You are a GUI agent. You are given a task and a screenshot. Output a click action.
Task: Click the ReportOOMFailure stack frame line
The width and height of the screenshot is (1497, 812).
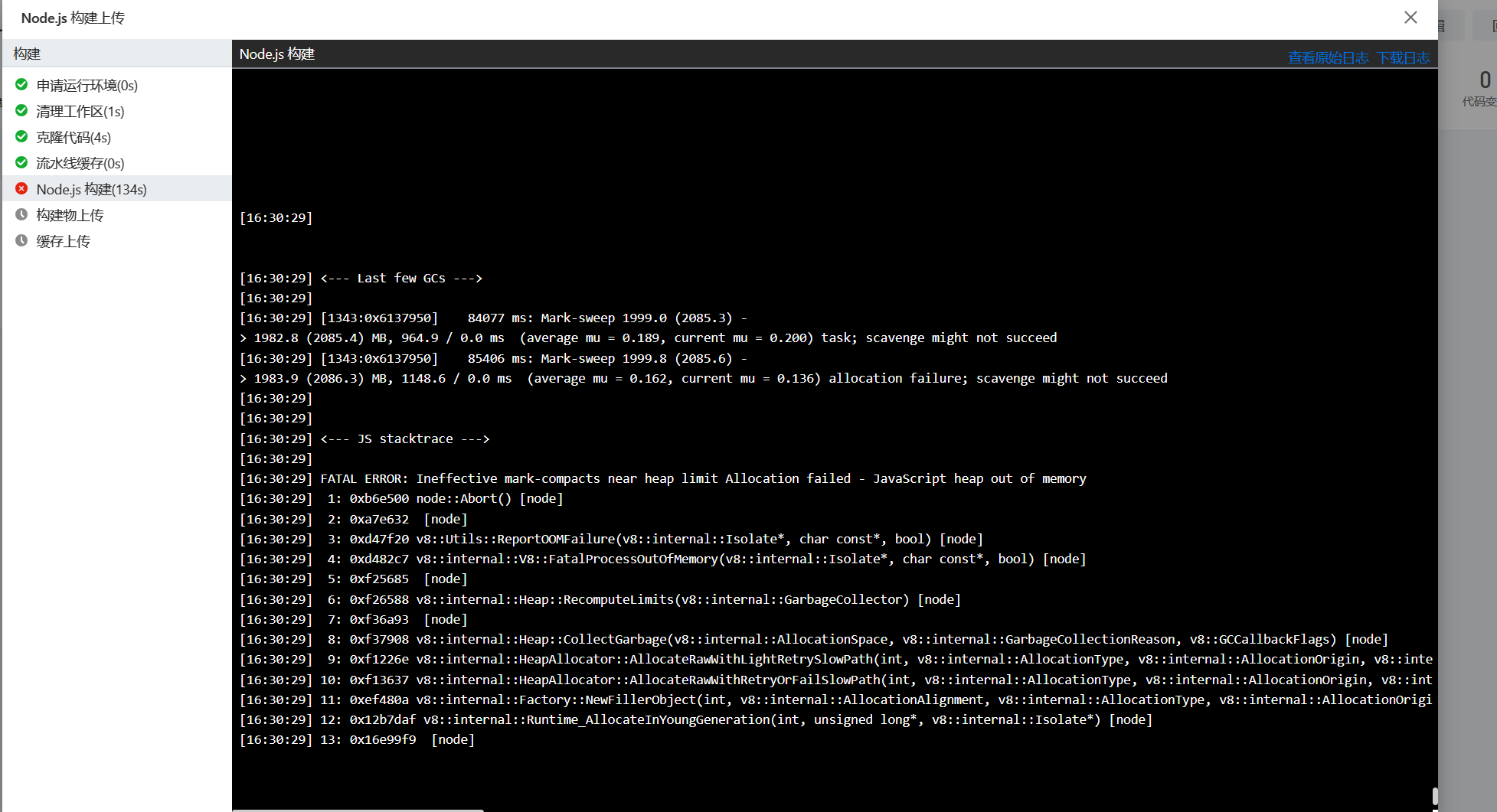click(x=611, y=539)
